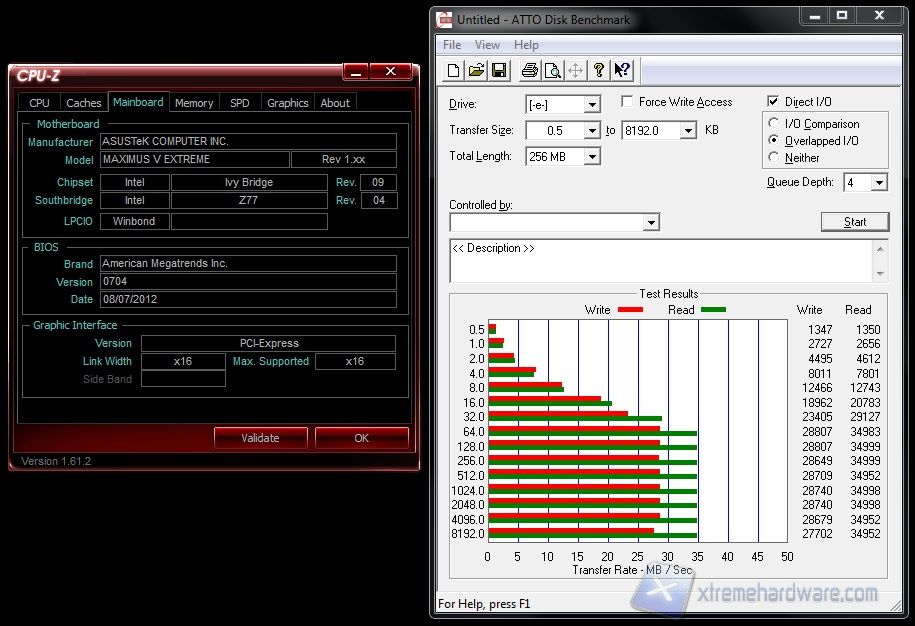This screenshot has width=915, height=626.
Task: Save results with the floppy disk icon
Action: point(499,70)
